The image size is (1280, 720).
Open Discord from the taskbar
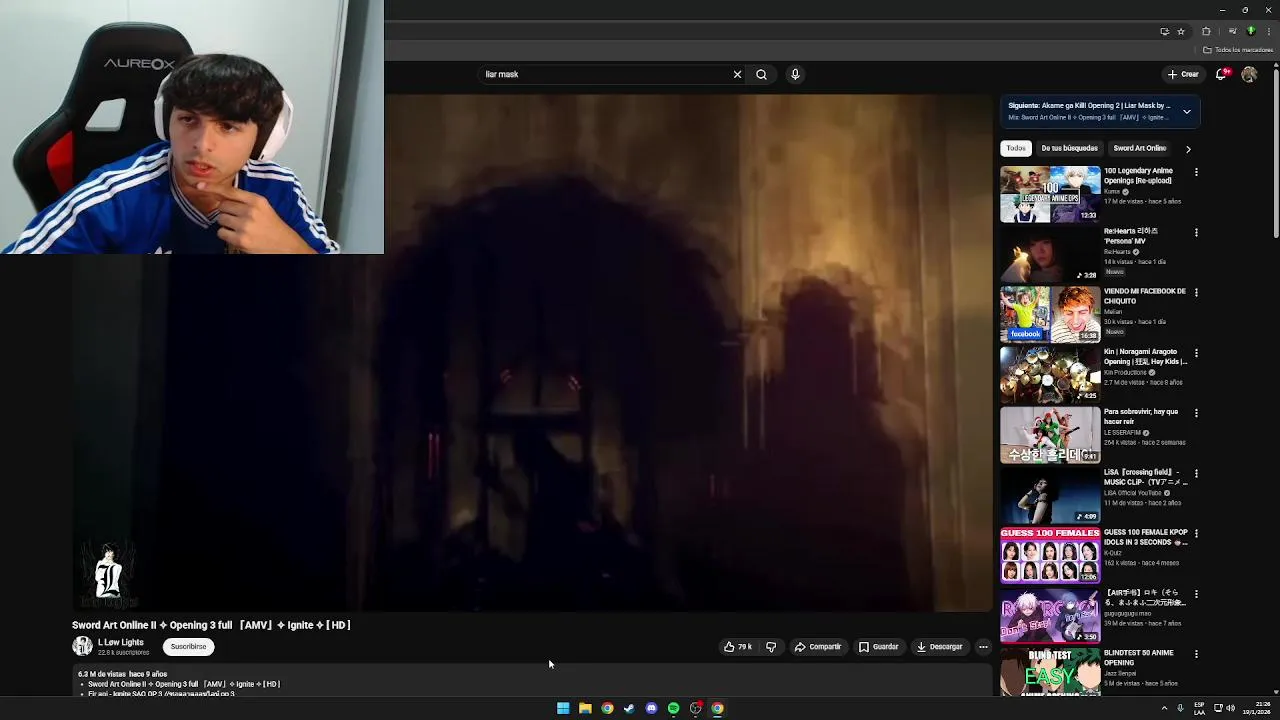coord(651,708)
